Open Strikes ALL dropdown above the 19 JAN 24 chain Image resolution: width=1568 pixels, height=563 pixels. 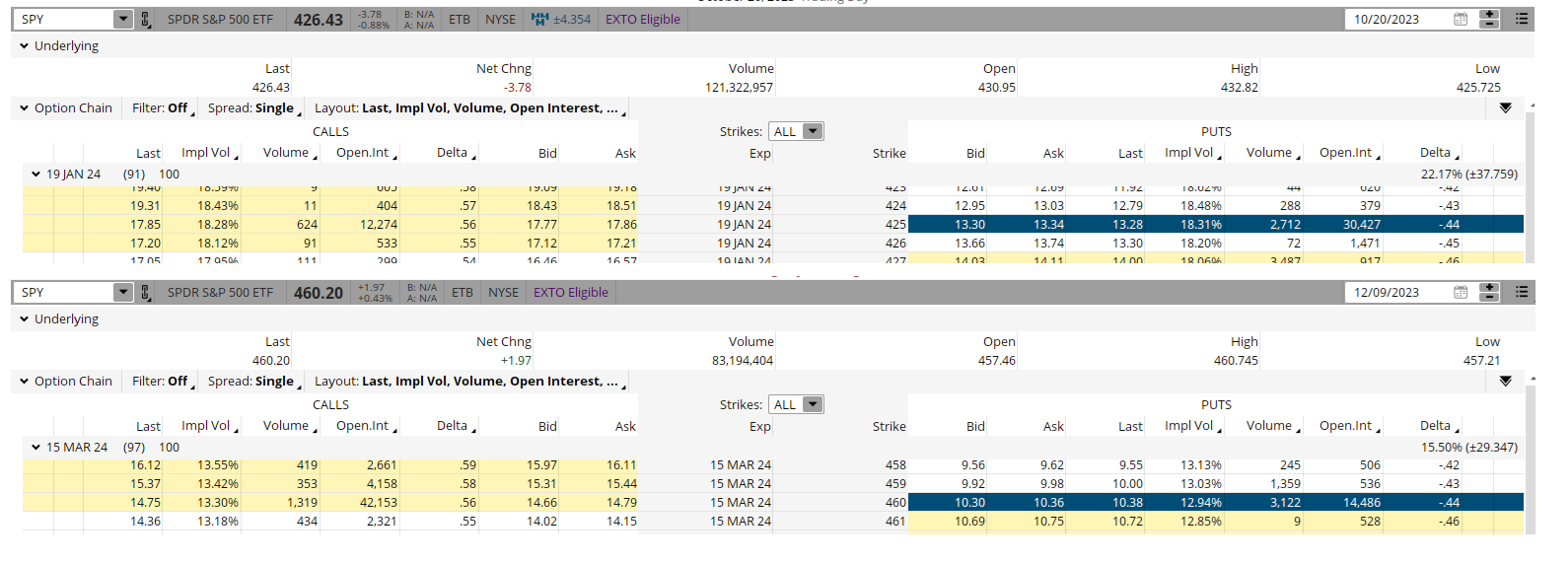[798, 132]
